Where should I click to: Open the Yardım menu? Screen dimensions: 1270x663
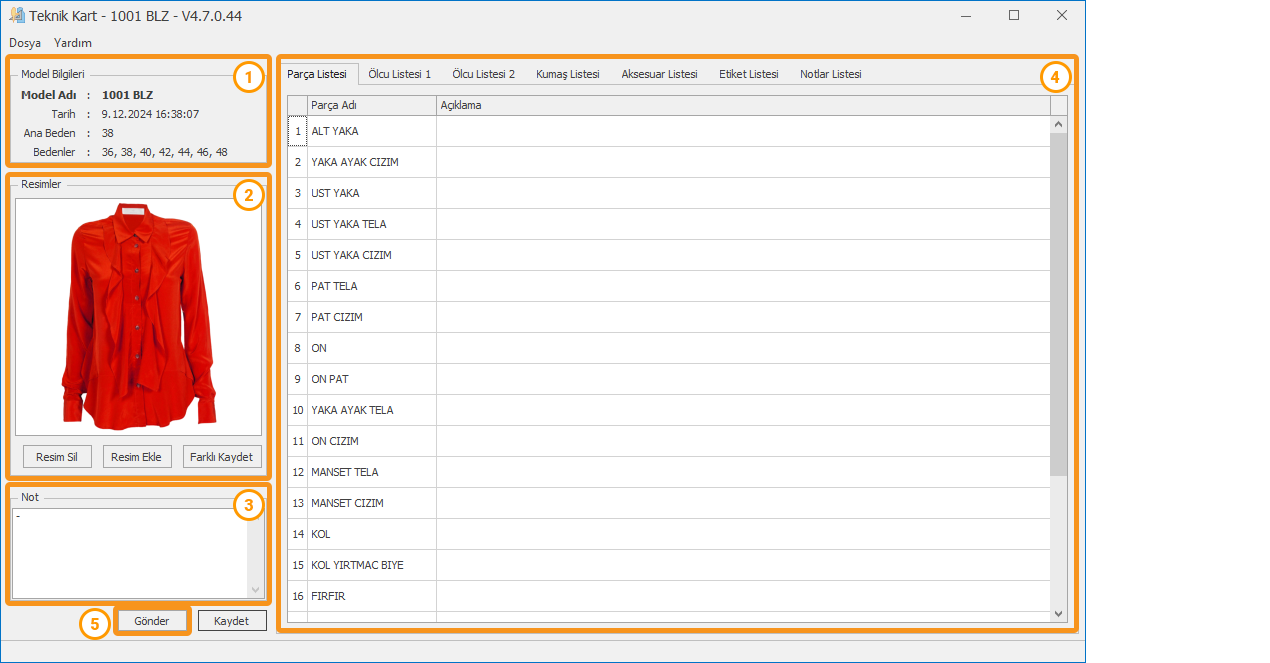tap(73, 43)
